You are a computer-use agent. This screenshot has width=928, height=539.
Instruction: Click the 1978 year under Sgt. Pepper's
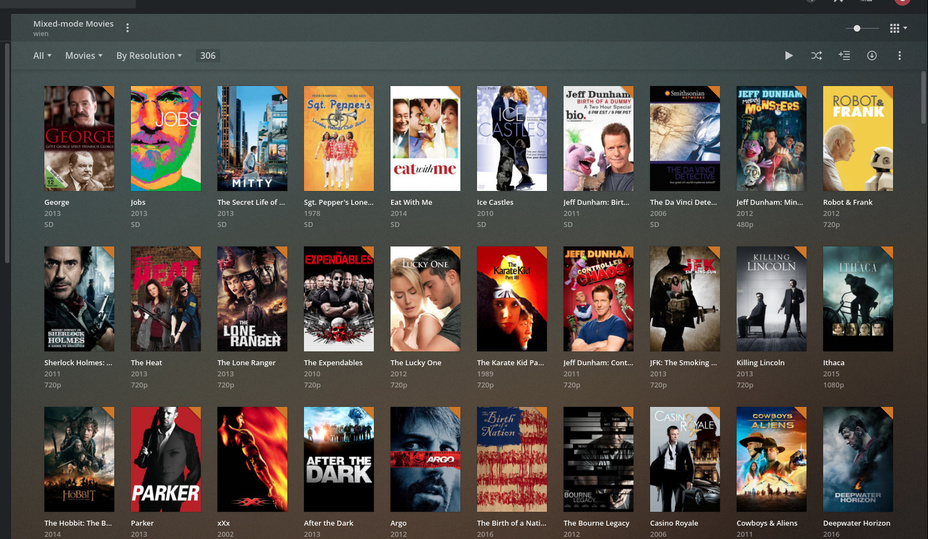[312, 214]
